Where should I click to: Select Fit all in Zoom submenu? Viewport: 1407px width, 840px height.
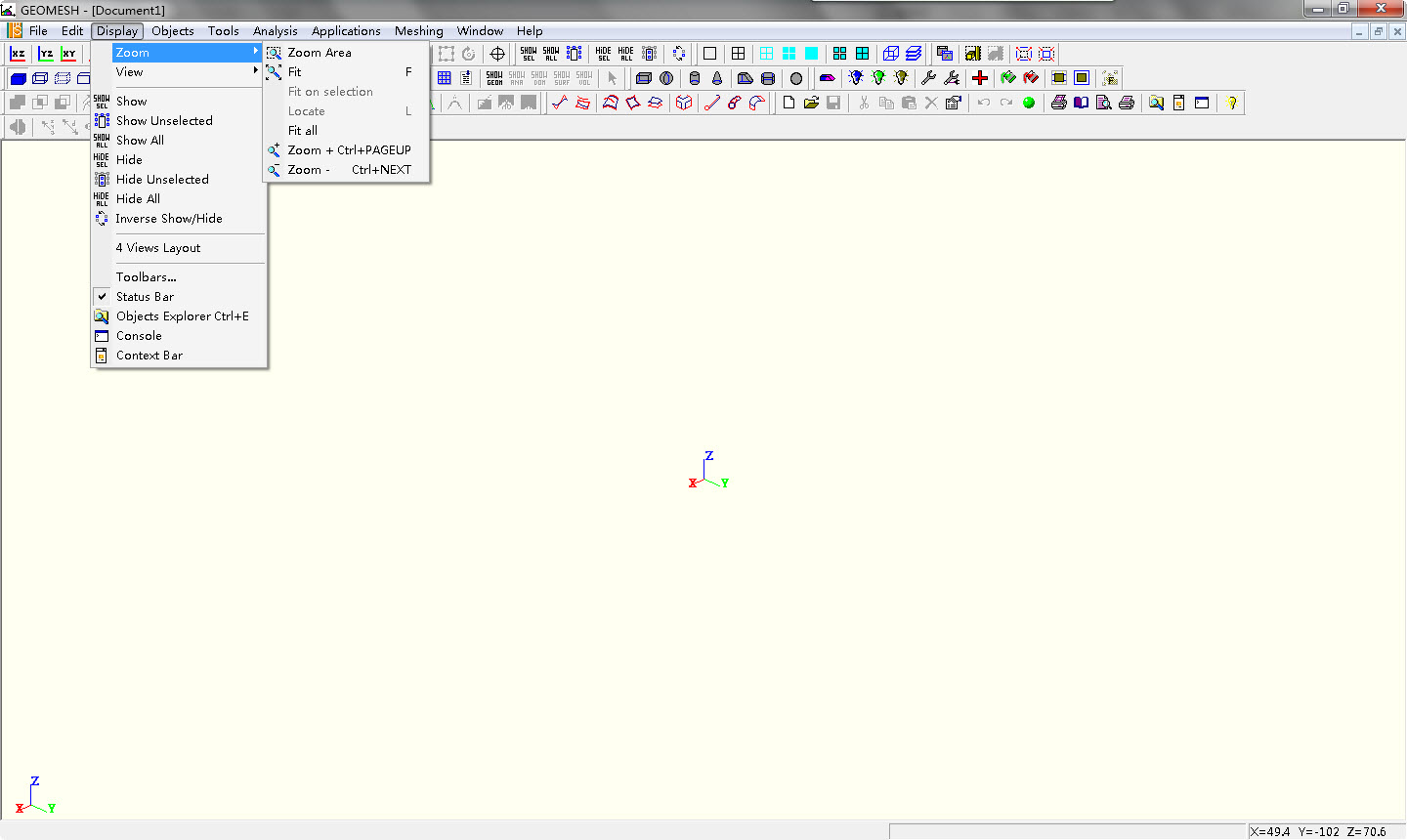[347, 131]
